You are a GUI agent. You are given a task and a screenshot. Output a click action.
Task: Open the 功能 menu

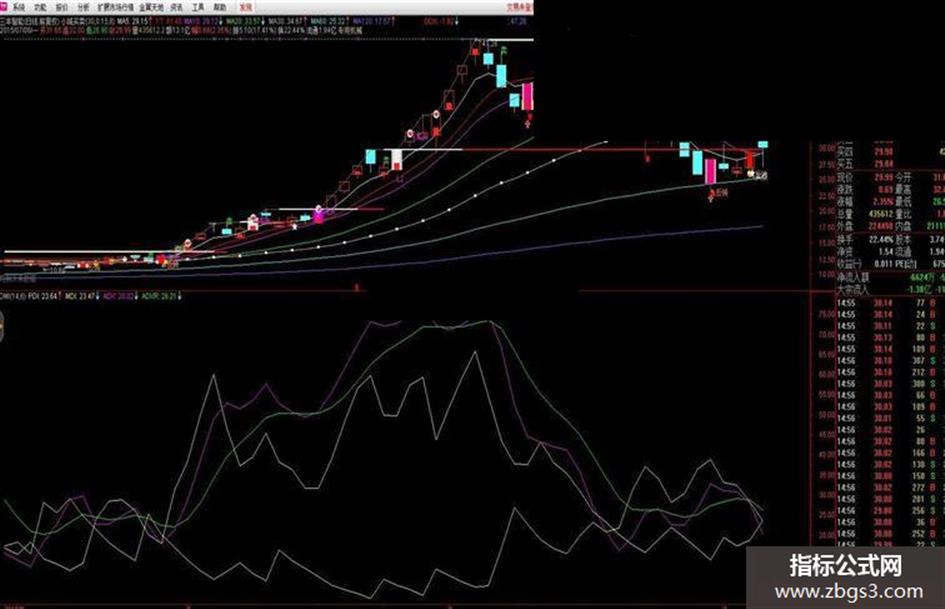40,8
